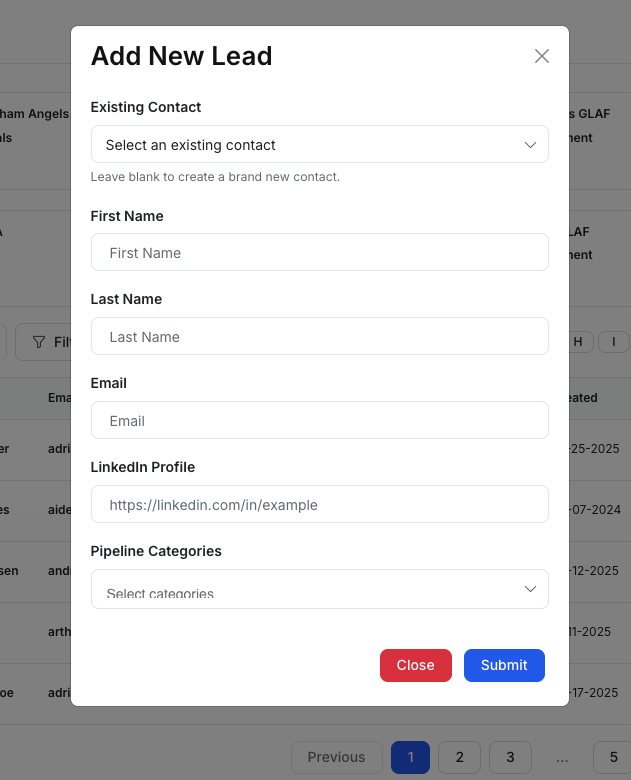Image resolution: width=631 pixels, height=780 pixels.
Task: Close the Add New Lead dialog with X
Action: pos(542,56)
